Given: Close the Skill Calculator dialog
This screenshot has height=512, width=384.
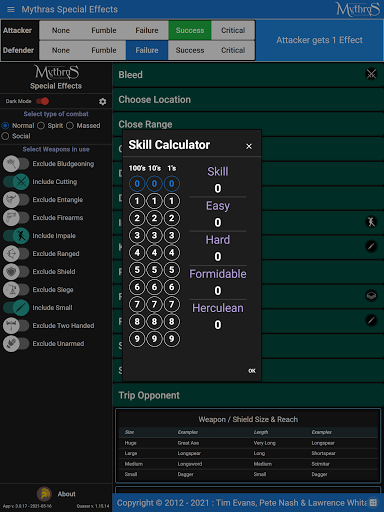Looking at the screenshot, I should click(x=249, y=146).
